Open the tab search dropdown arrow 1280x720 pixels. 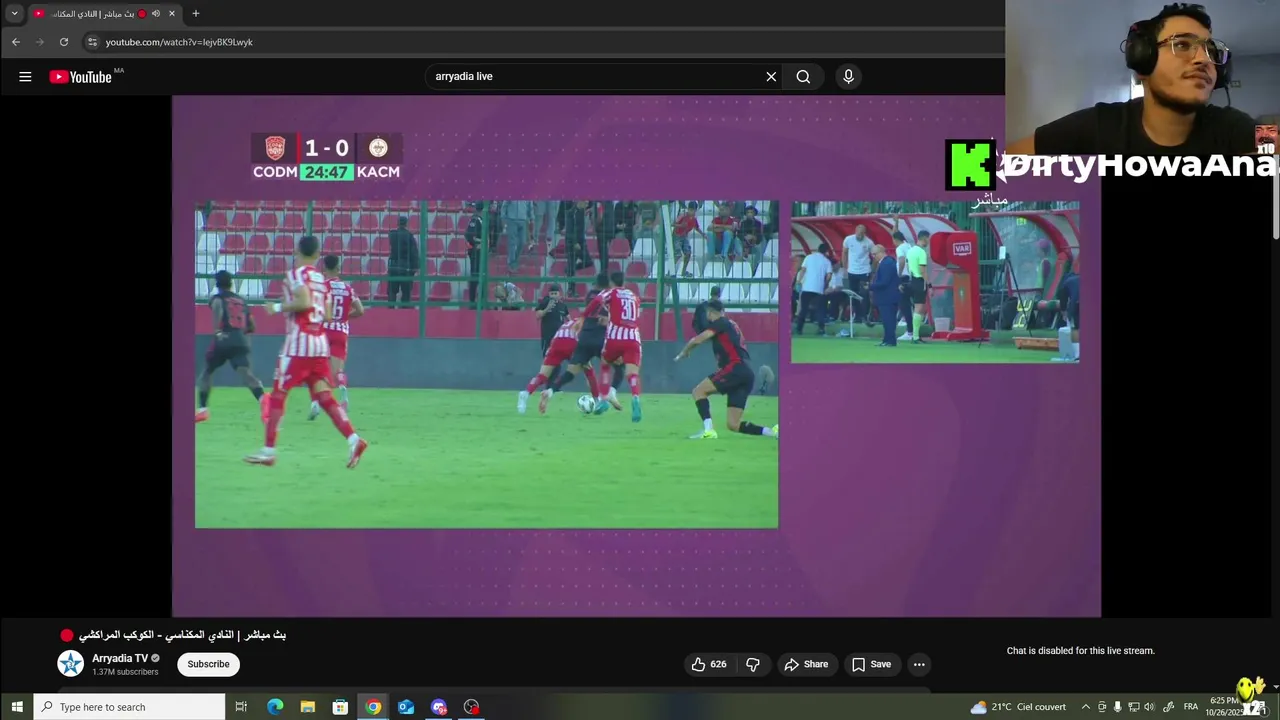tap(14, 14)
